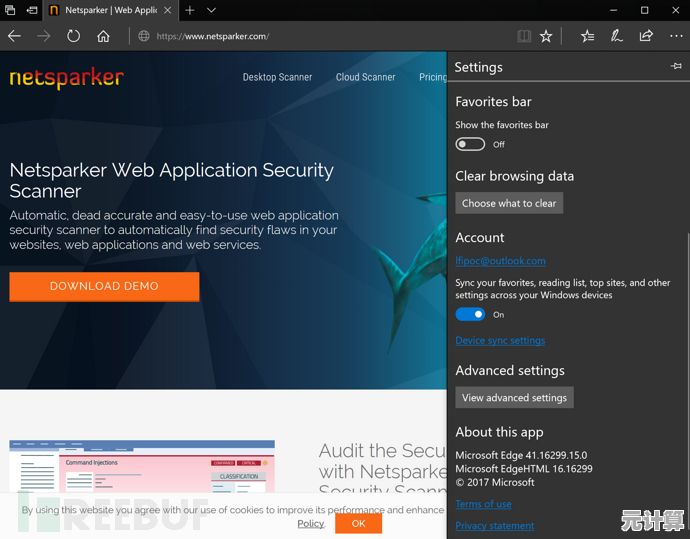
Task: Click the forward navigation arrow
Action: [x=43, y=36]
